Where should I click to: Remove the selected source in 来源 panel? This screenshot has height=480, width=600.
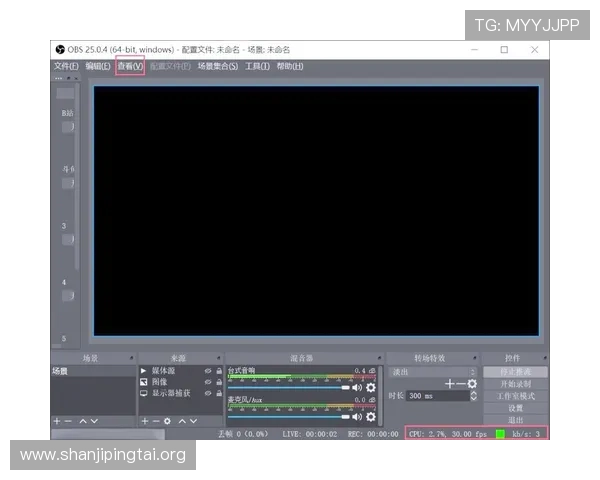(x=156, y=421)
